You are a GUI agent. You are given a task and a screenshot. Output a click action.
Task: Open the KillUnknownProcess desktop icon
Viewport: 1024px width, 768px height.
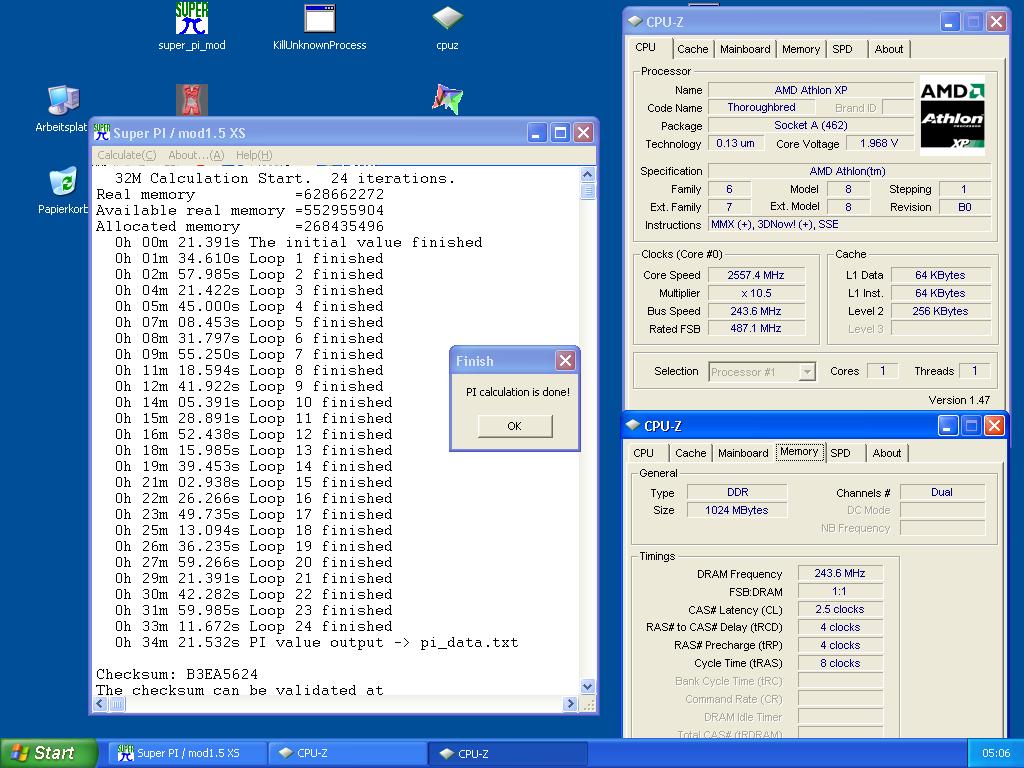319,26
